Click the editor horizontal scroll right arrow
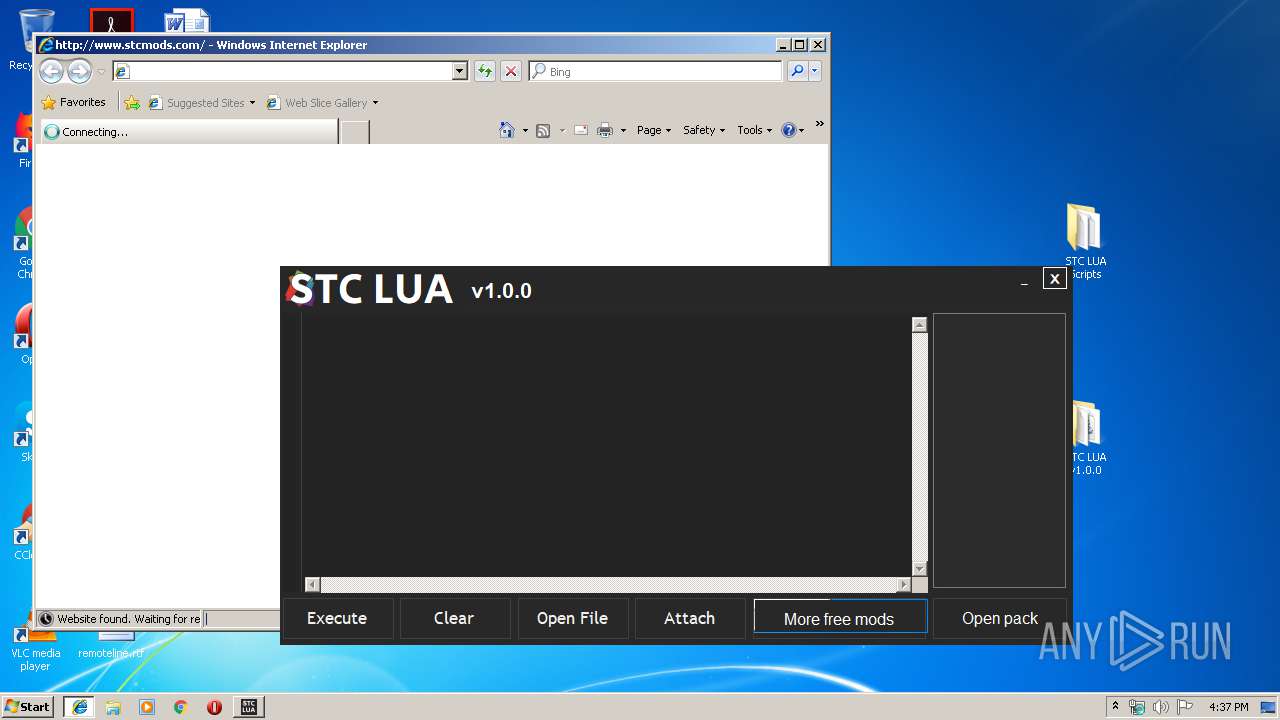 click(904, 584)
